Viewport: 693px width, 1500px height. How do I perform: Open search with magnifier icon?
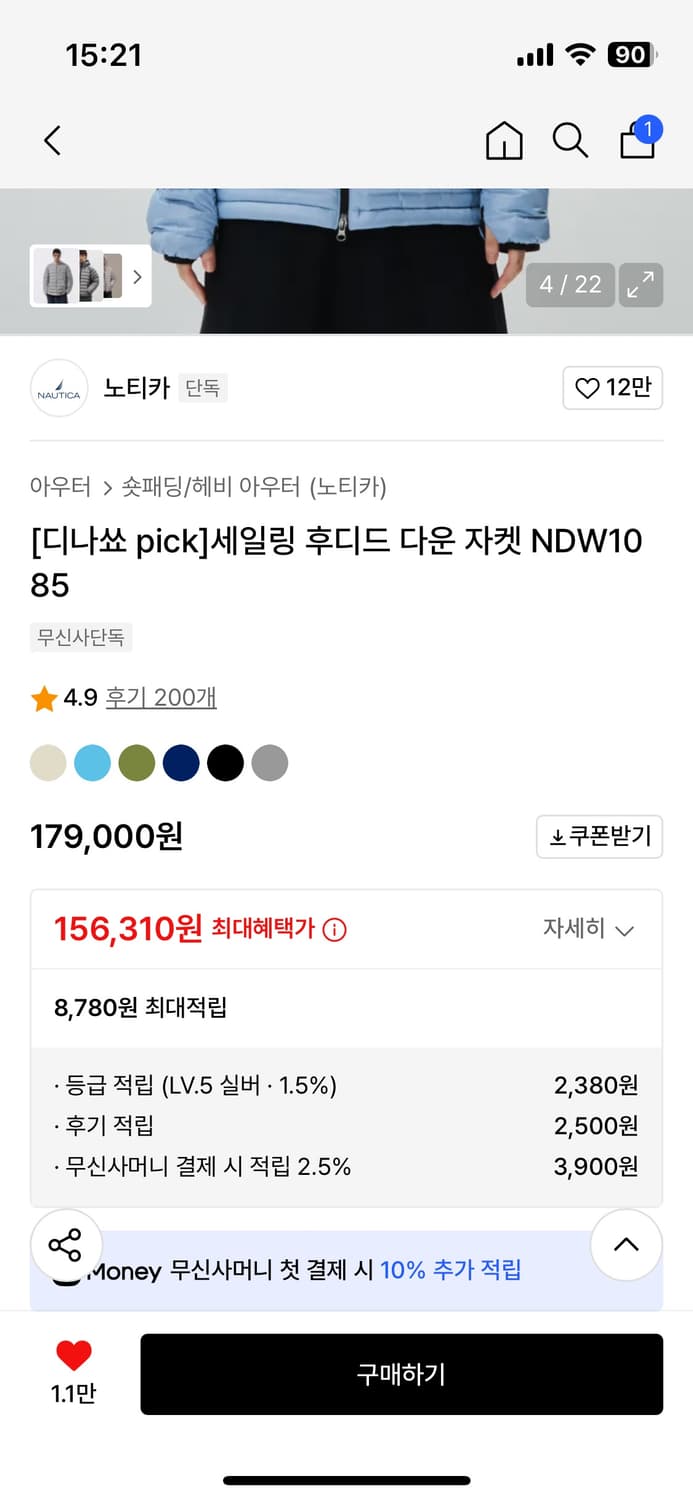point(570,141)
